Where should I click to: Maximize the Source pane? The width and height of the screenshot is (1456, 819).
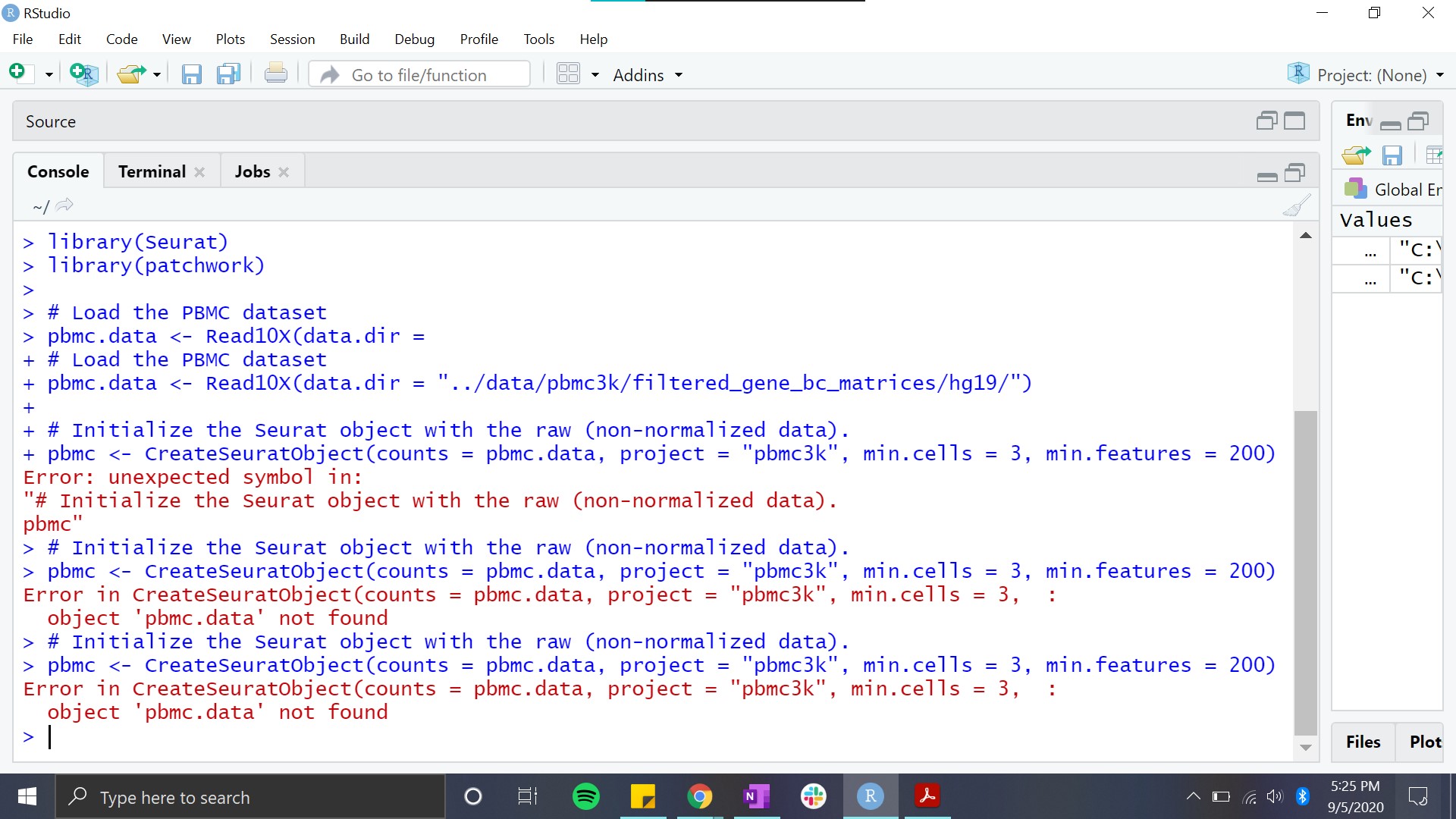coord(1294,121)
